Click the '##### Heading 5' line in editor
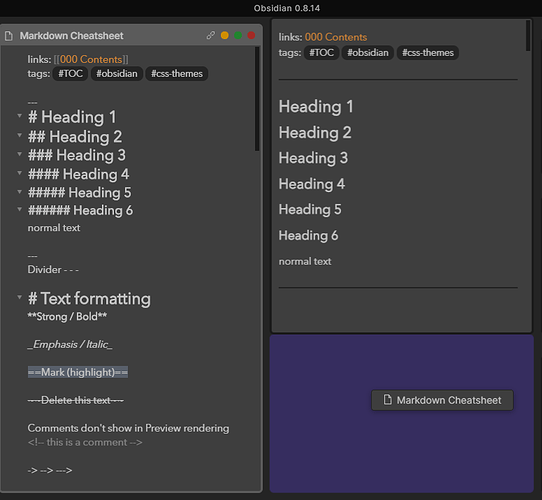The image size is (542, 500). 80,192
